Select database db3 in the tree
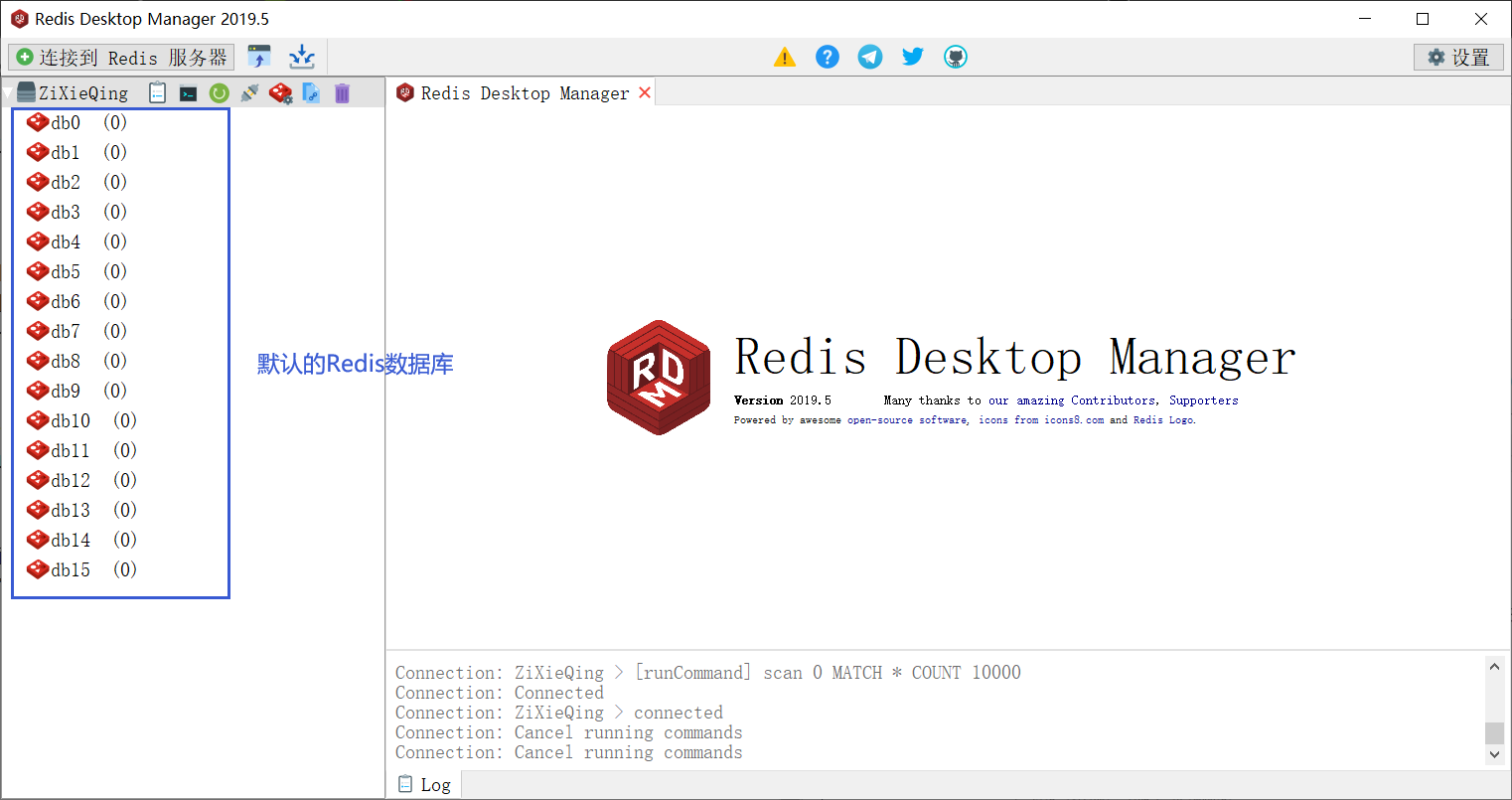 pyautogui.click(x=76, y=213)
